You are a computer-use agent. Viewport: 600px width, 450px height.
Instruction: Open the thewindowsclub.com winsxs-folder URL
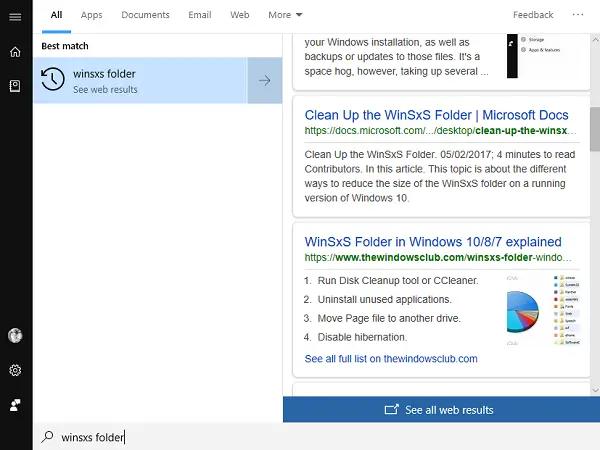tap(438, 257)
